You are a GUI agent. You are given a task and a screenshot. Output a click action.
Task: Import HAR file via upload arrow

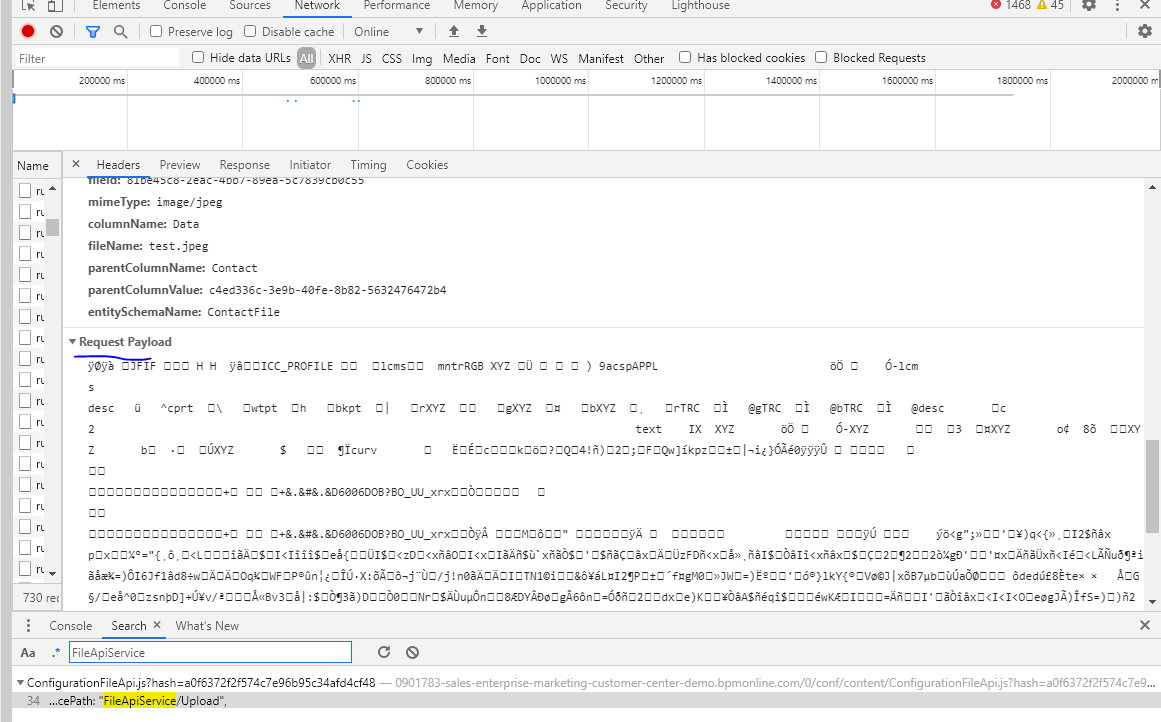(455, 31)
